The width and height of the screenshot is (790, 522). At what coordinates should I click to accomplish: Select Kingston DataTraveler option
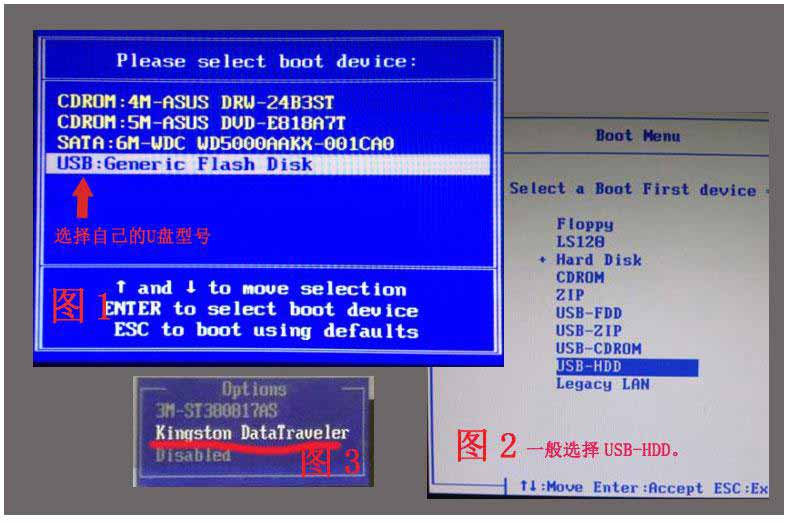pyautogui.click(x=252, y=432)
